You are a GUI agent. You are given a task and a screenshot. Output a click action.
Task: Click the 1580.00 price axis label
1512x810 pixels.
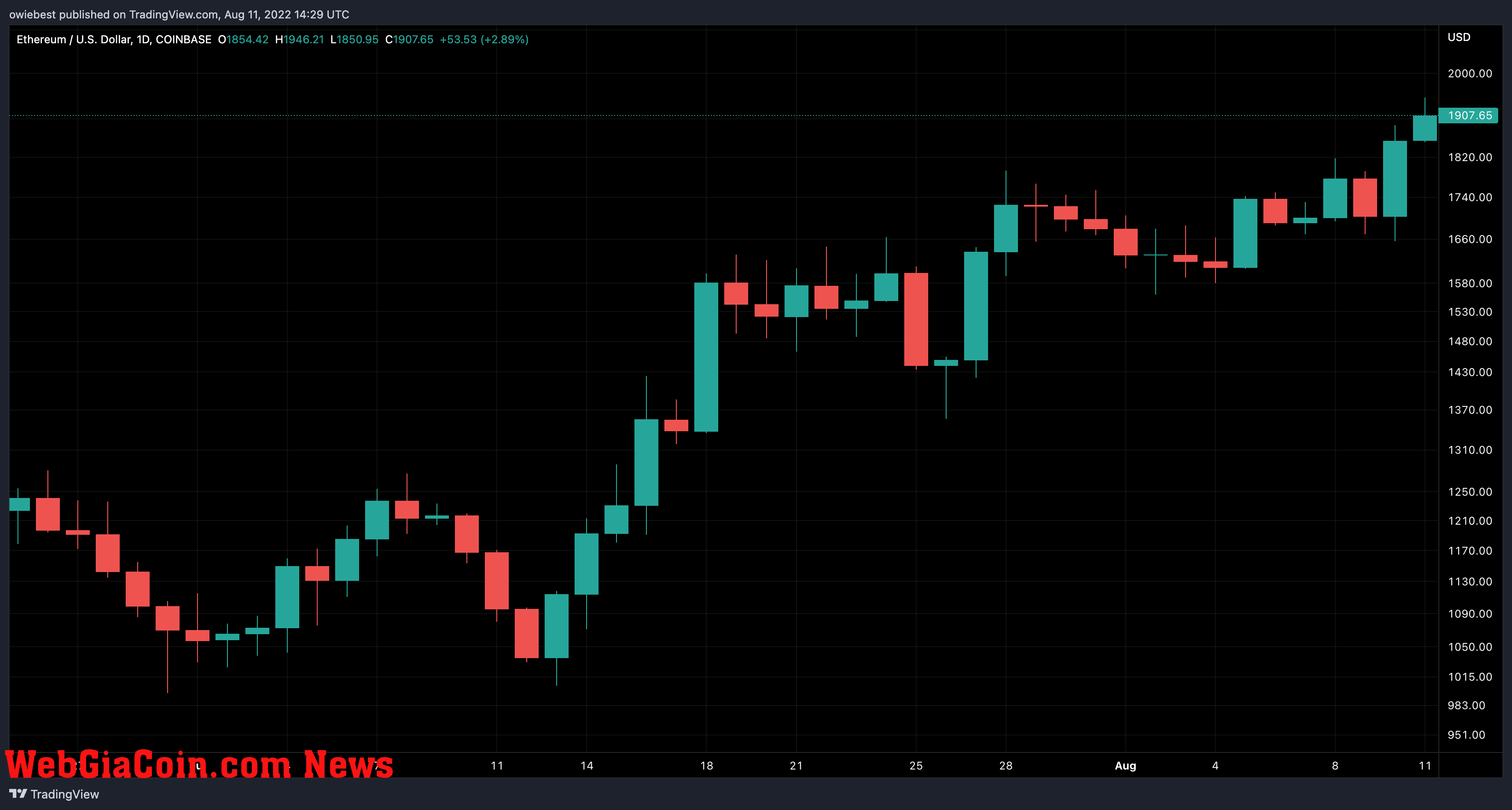click(x=1470, y=283)
